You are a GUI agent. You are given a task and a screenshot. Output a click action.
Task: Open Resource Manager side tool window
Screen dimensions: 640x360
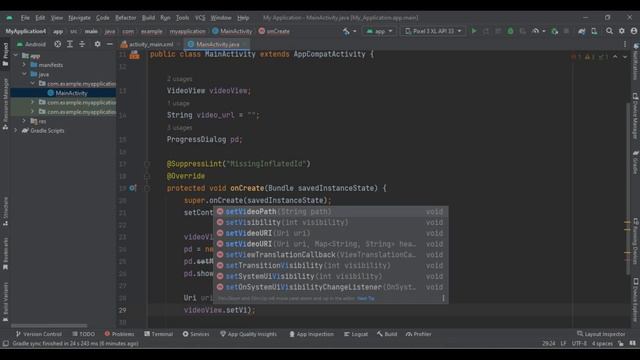pos(5,104)
